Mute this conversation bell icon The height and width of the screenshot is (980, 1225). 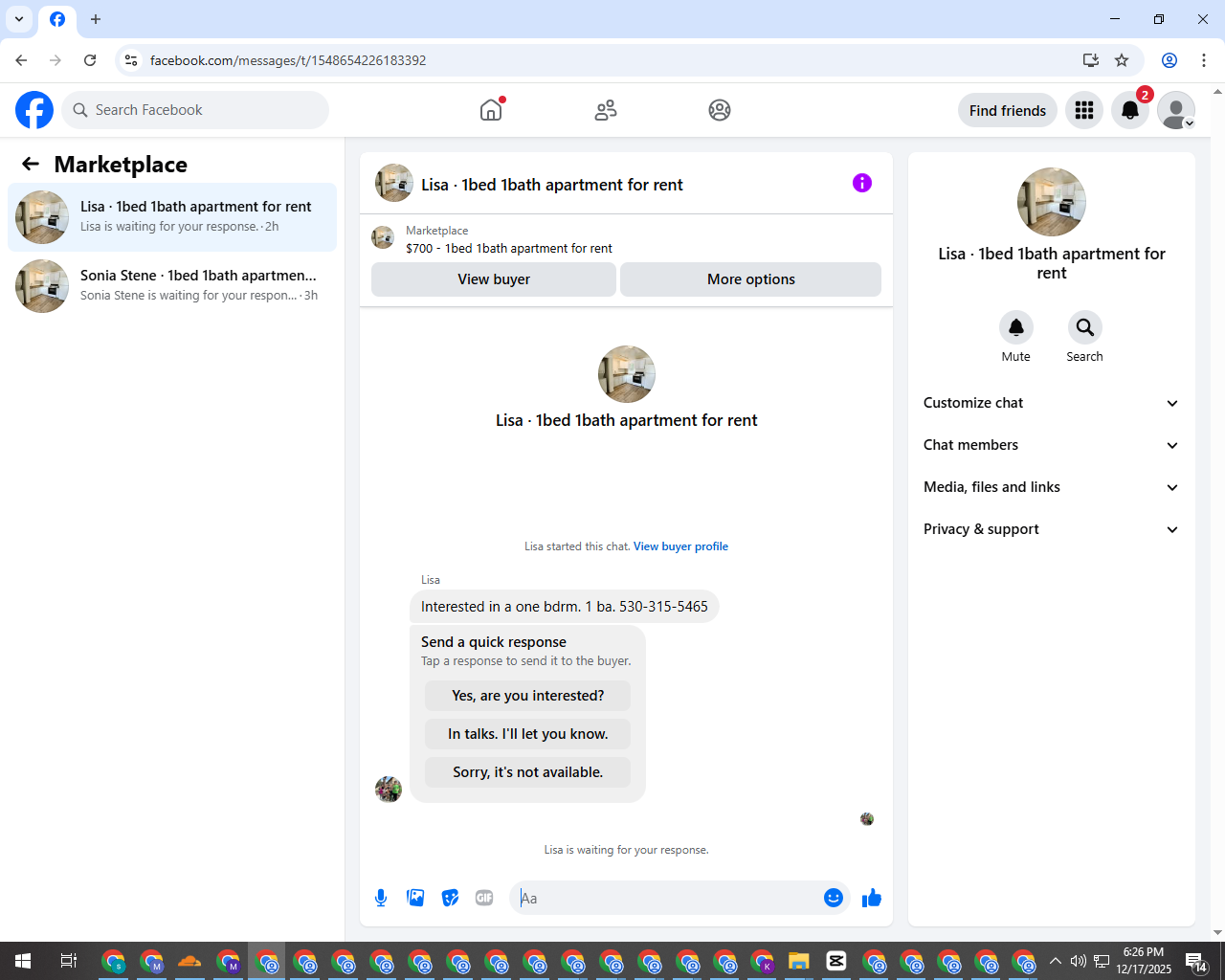[x=1016, y=327]
